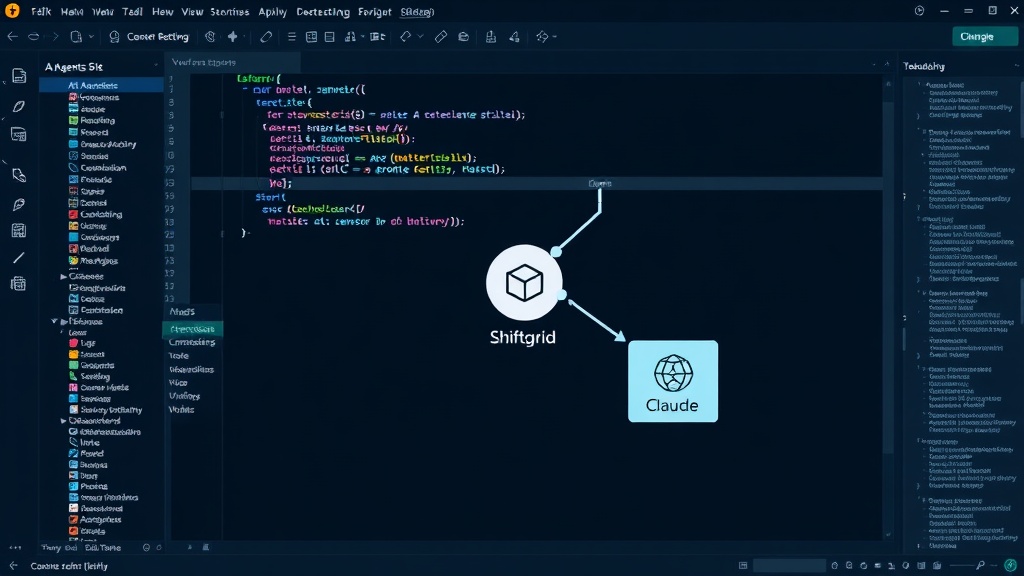
Task: Click the Shiftgrid label under the cube node
Action: (x=522, y=337)
